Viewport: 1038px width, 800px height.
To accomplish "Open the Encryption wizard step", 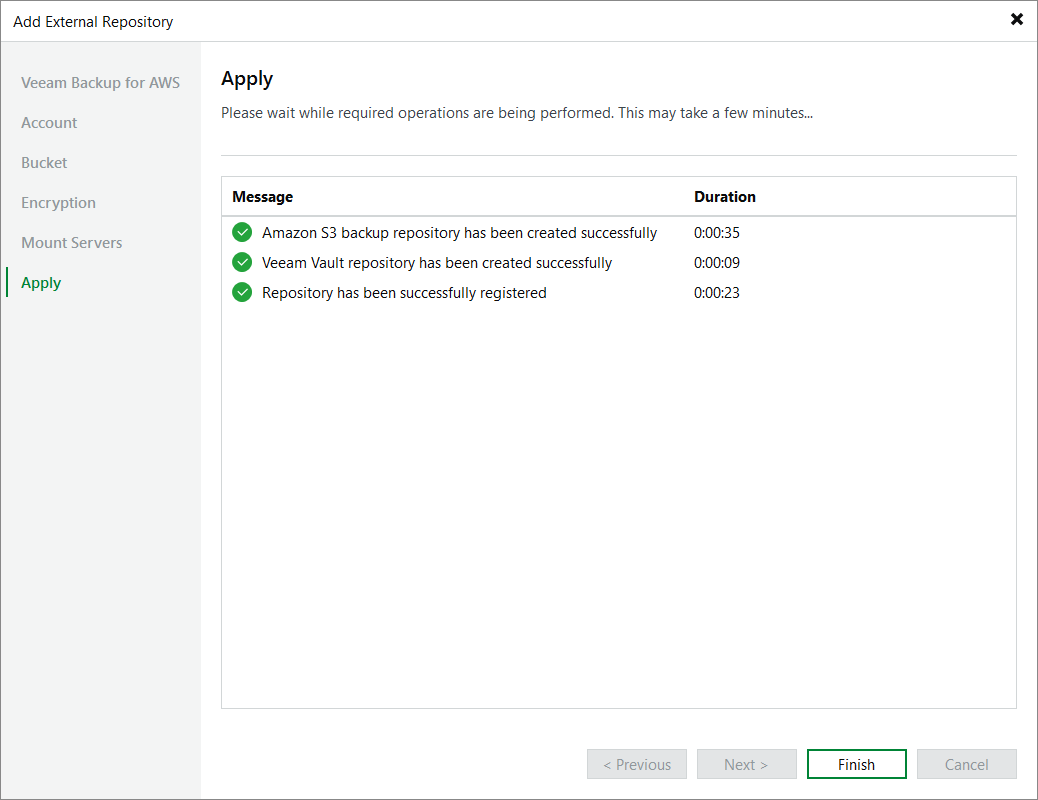I will 58,203.
